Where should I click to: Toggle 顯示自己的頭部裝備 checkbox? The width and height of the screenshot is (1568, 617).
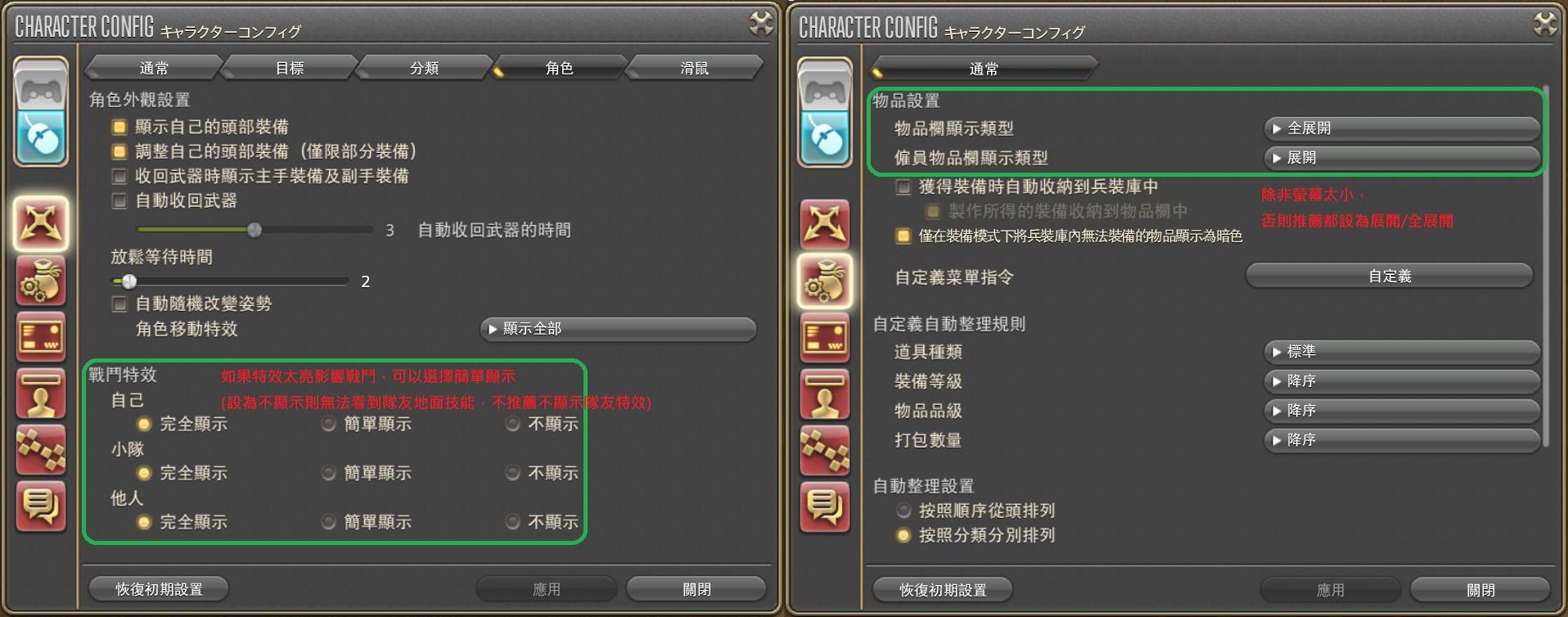coord(119,127)
